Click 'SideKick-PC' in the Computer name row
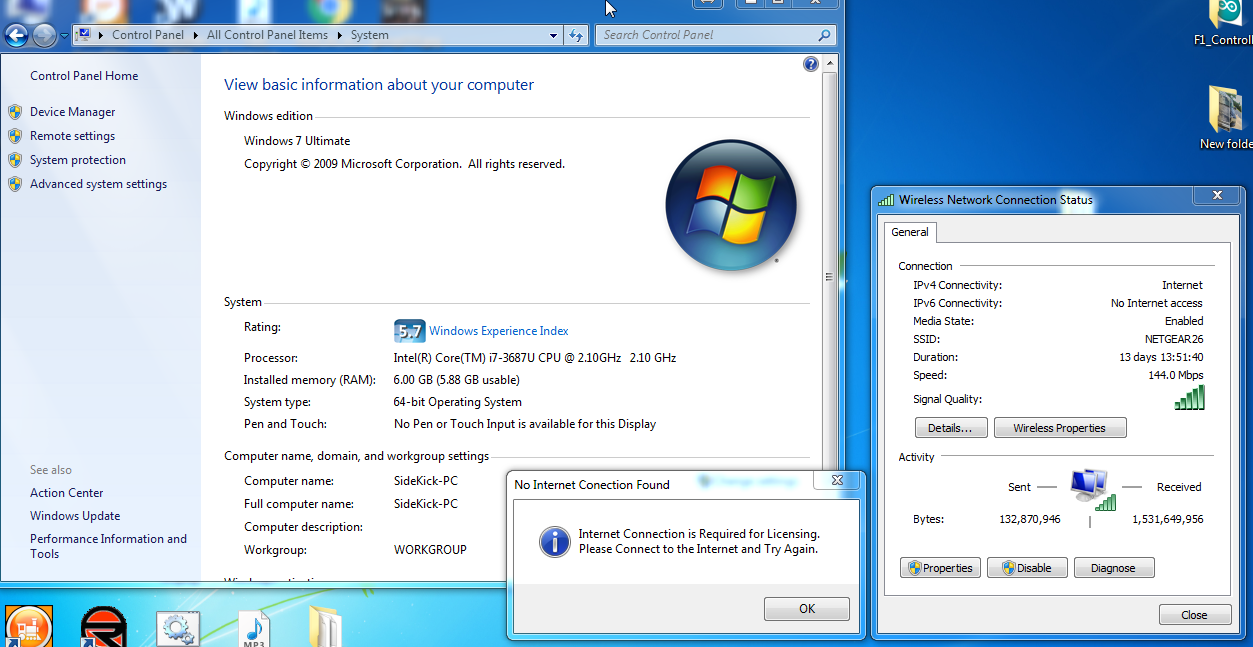Screen dimensions: 1253x647 [x=426, y=481]
